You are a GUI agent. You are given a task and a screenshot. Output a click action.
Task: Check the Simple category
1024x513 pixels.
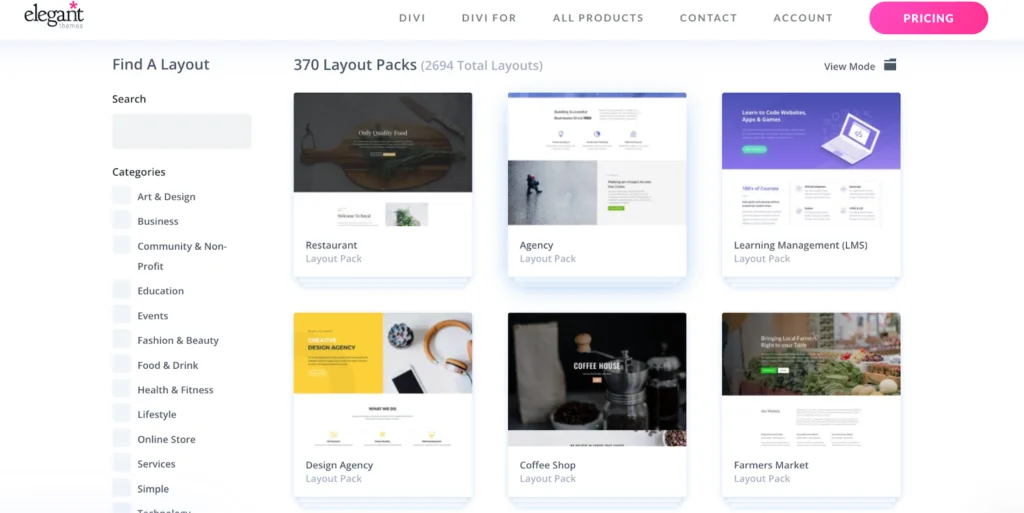click(x=121, y=488)
